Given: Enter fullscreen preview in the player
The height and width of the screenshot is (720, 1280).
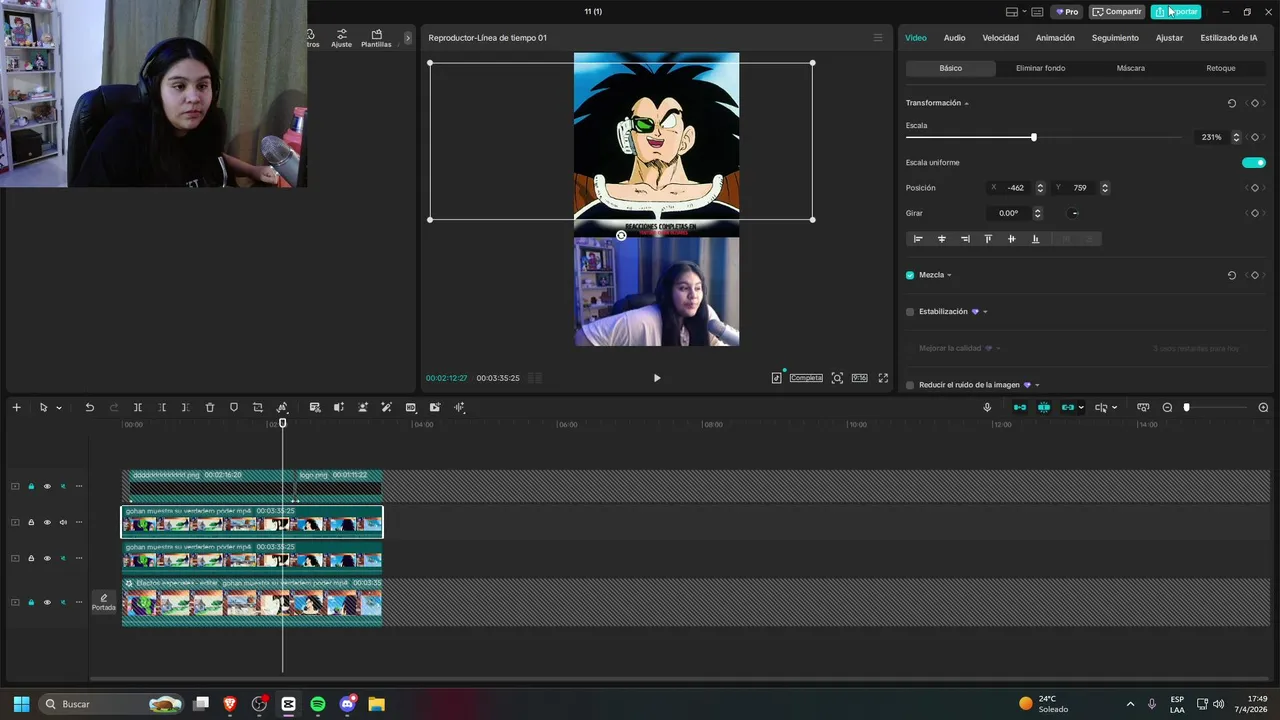Looking at the screenshot, I should point(883,378).
